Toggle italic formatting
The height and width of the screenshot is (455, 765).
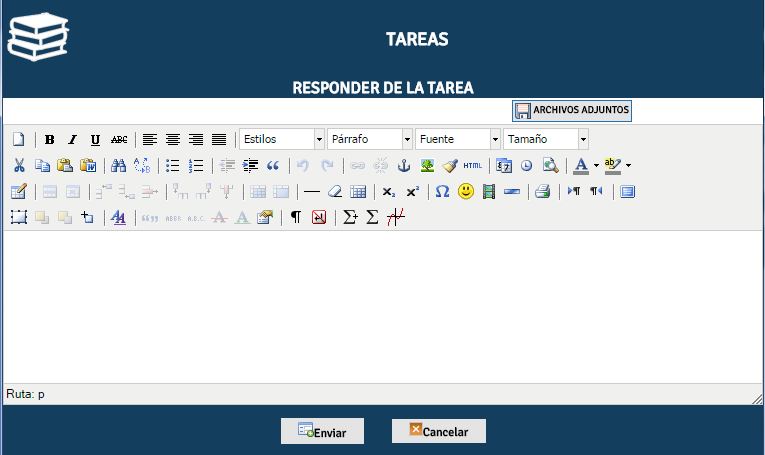click(72, 139)
